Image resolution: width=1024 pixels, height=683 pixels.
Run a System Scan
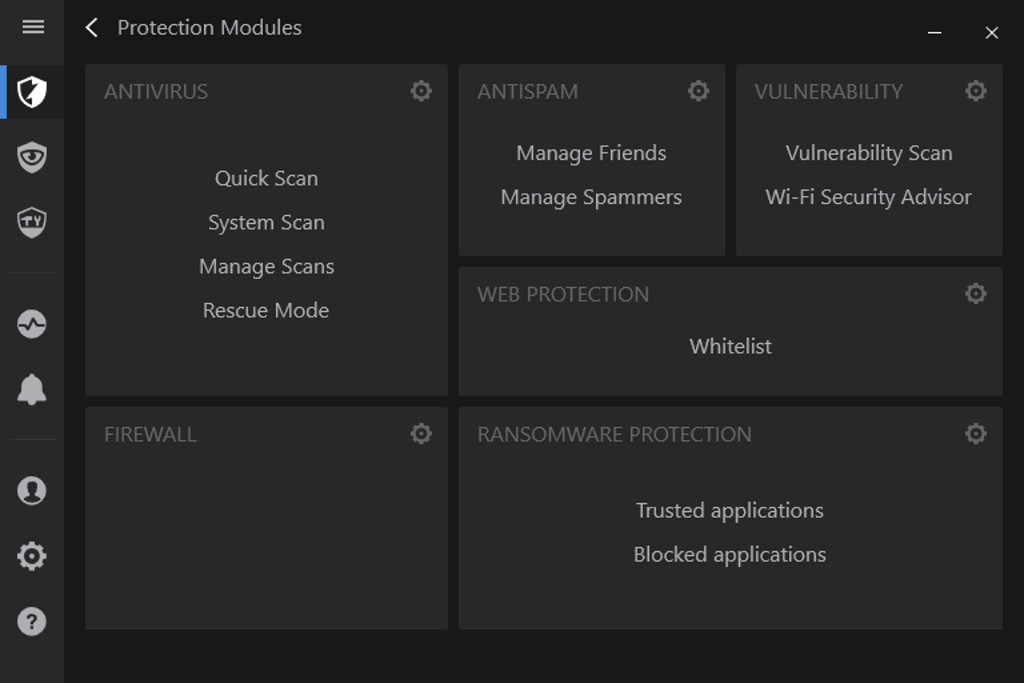266,222
